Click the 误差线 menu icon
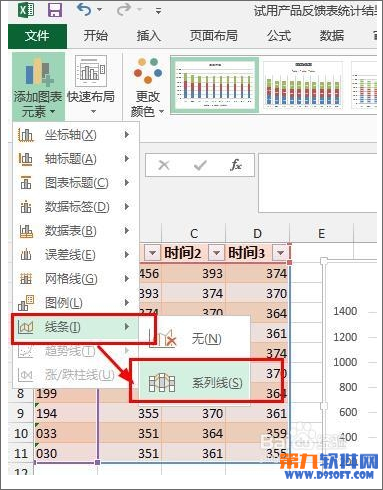The height and width of the screenshot is (490, 383). 26,255
